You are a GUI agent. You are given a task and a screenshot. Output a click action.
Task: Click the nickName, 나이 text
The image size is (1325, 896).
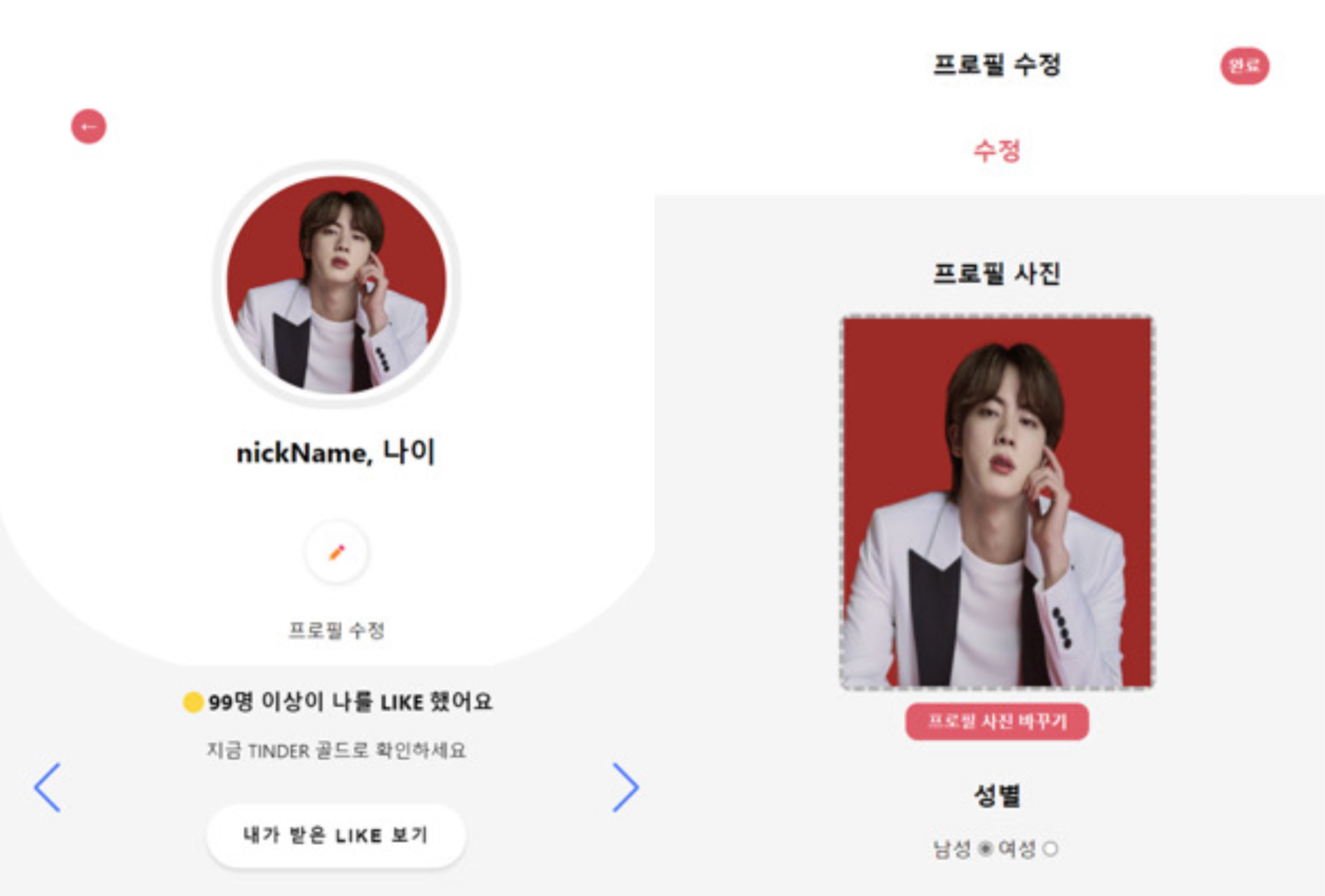click(x=336, y=452)
